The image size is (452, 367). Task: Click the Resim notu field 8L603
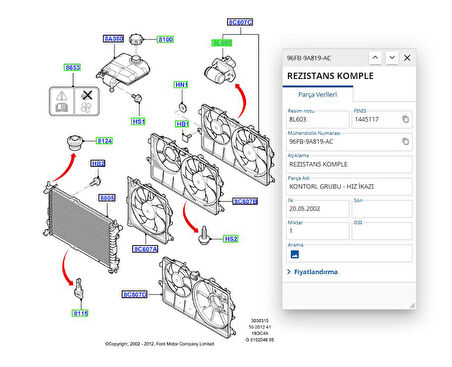318,119
